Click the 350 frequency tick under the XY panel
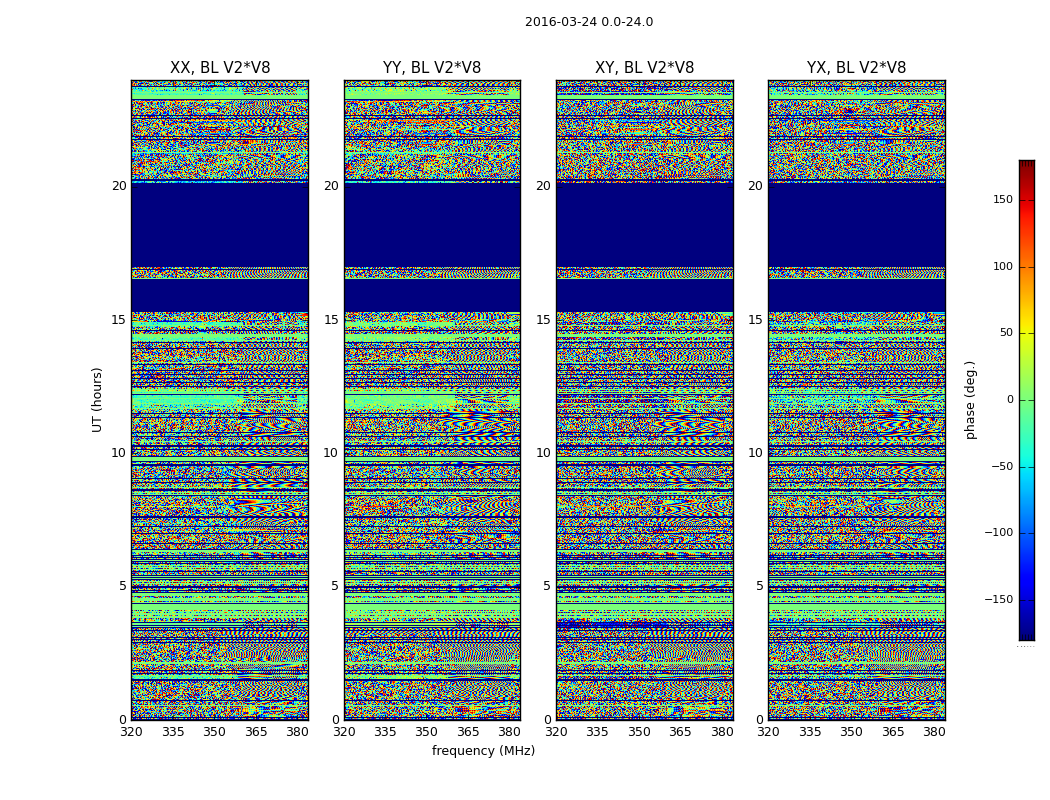Viewport: 1050px width, 800px height. (640, 732)
